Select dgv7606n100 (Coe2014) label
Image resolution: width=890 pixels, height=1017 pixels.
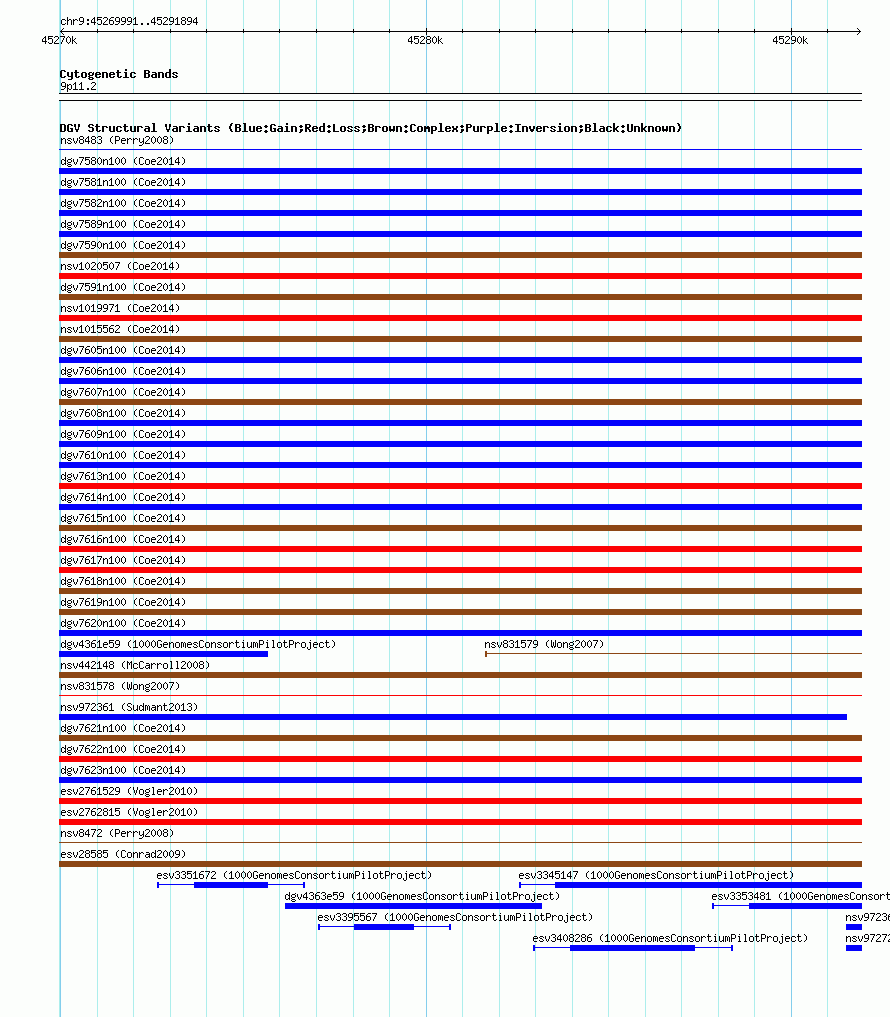123,372
